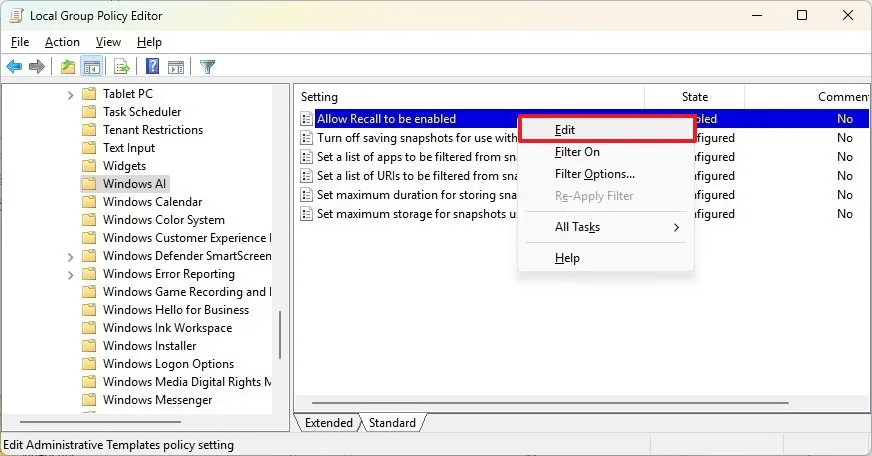Select Windows Ink Workspace in the tree

pyautogui.click(x=167, y=328)
